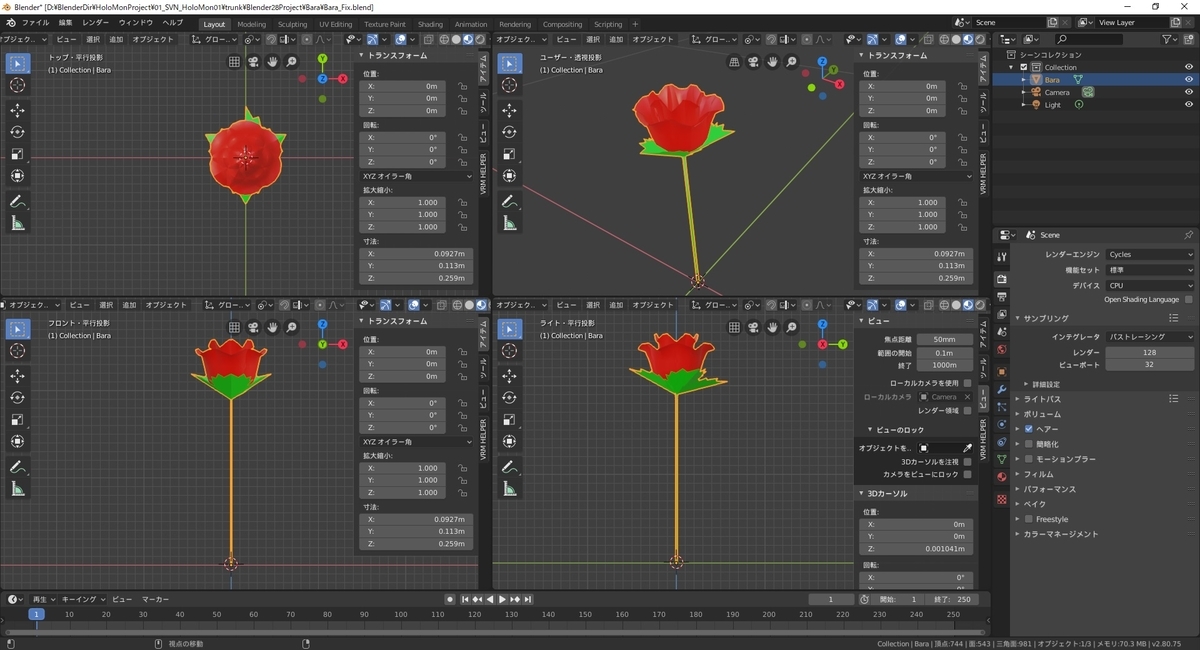Open the キーイング menu in the timeline header
Image resolution: width=1200 pixels, height=650 pixels.
tap(82, 599)
